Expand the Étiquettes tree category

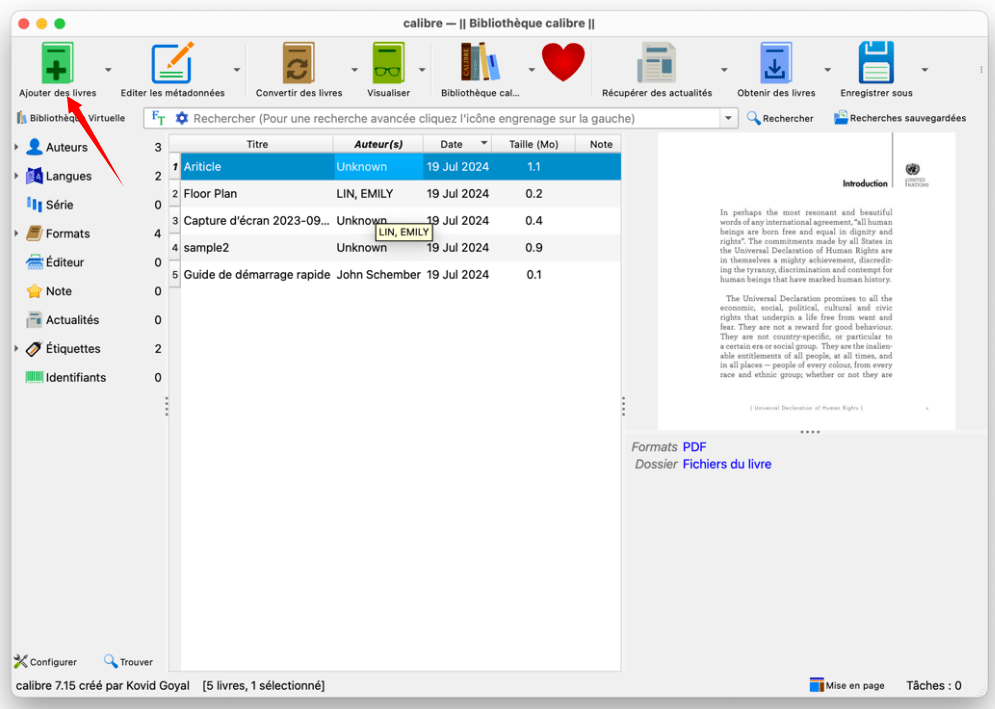point(16,348)
